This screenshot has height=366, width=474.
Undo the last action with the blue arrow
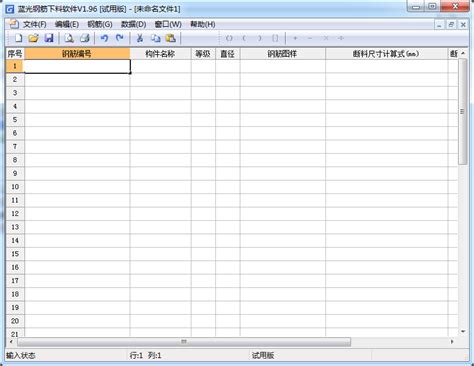click(104, 38)
